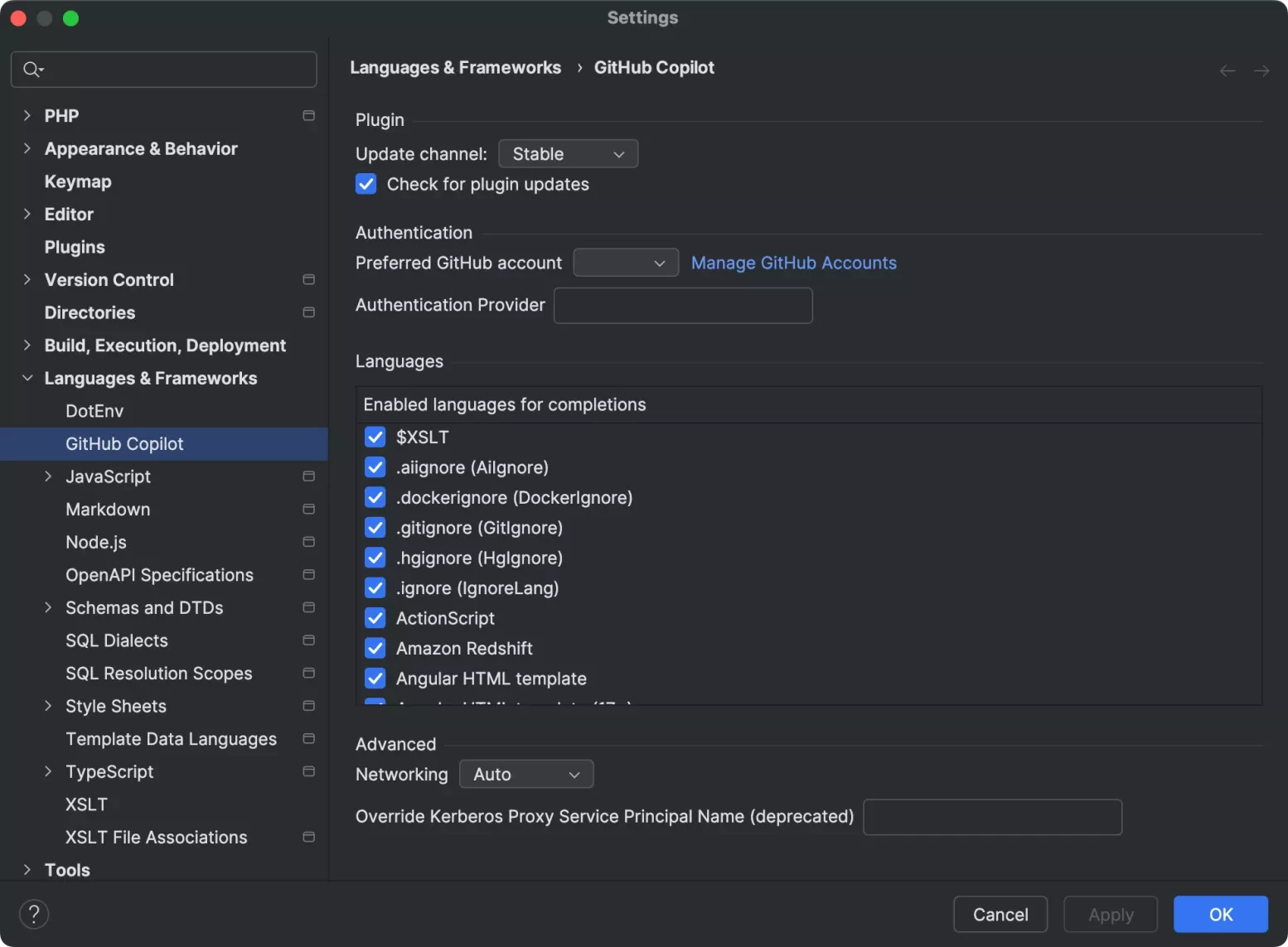
Task: Select DotEnv in the settings tree
Action: [94, 411]
